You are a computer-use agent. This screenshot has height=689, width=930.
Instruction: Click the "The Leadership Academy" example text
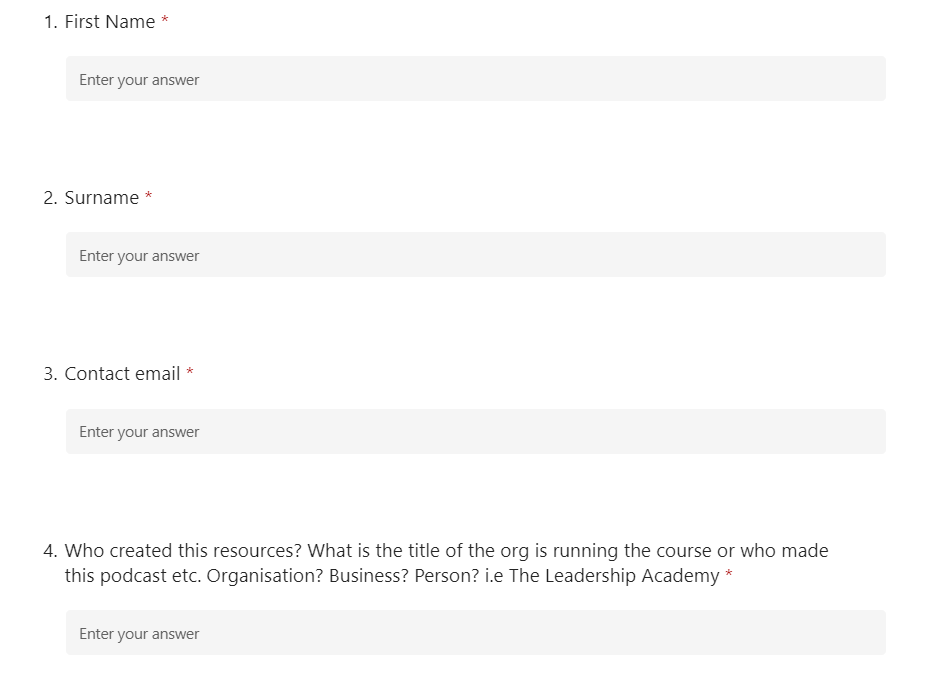[x=614, y=576]
